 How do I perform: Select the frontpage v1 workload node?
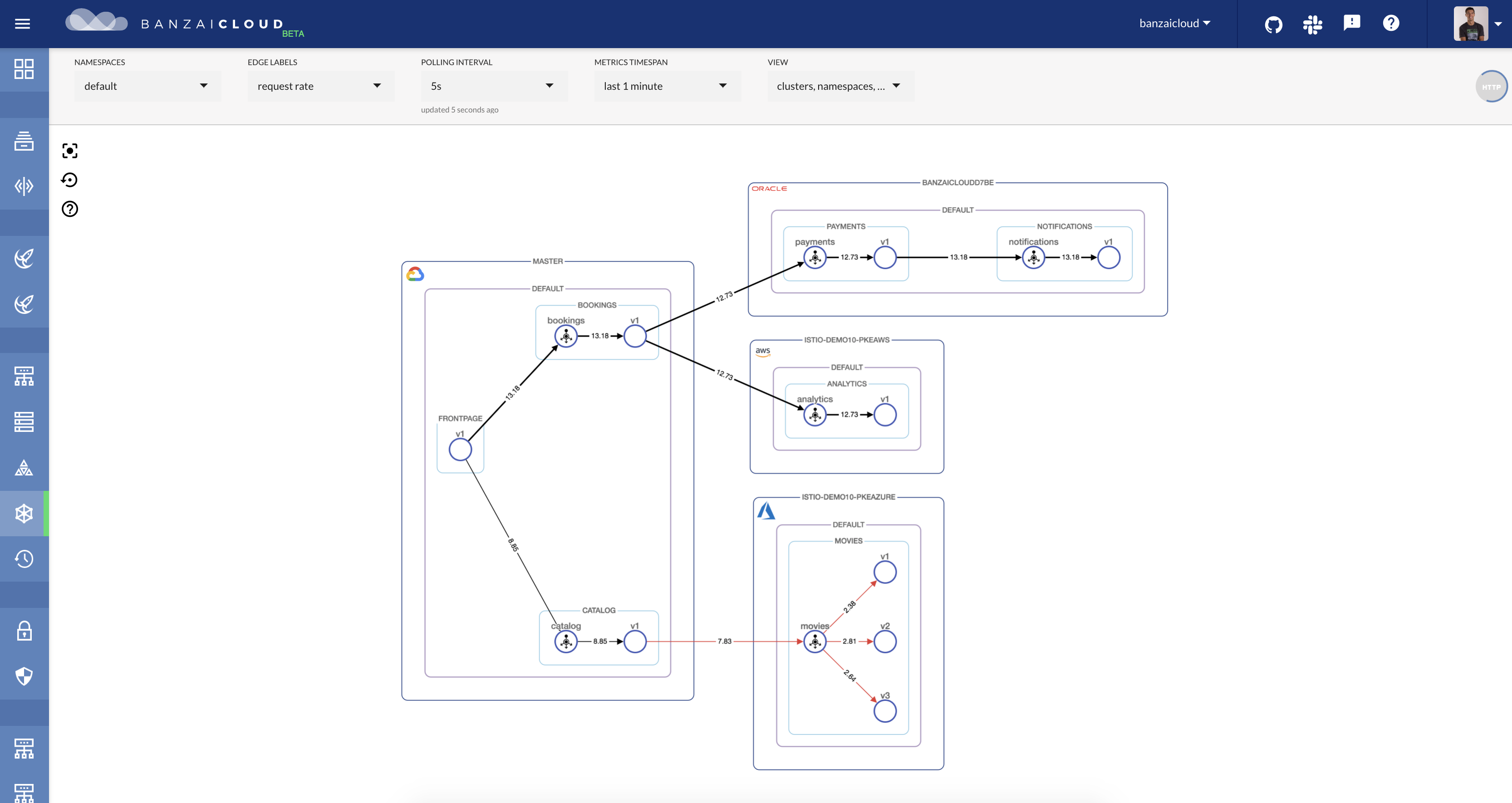tap(460, 450)
